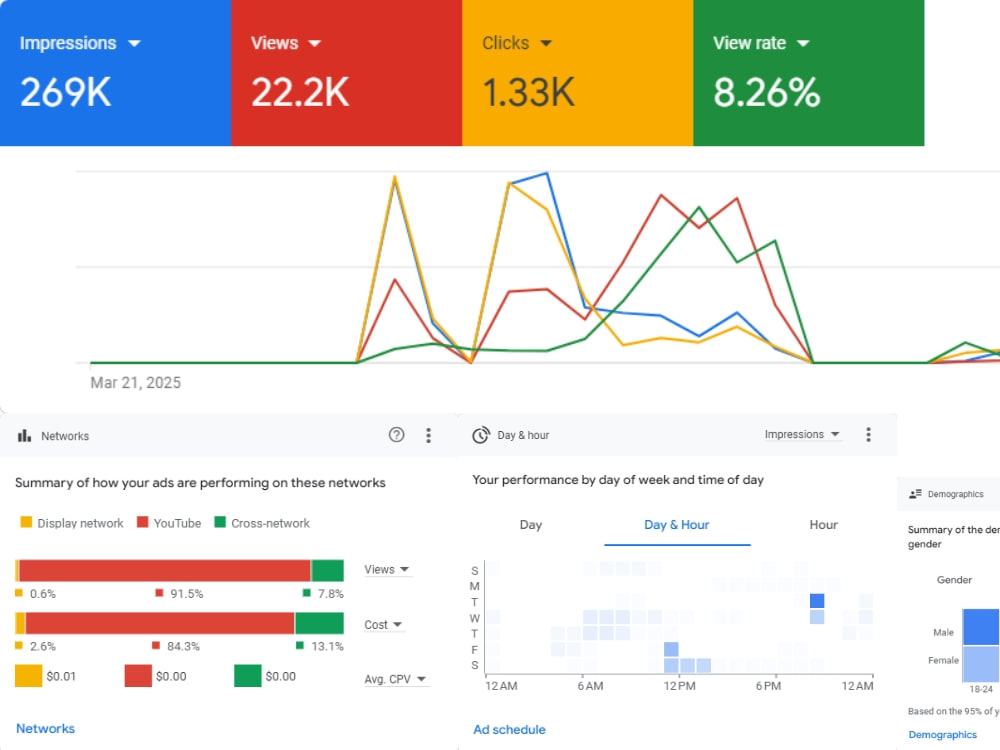Open the Views metric dropdown in red tile
Viewport: 1000px width, 750px height.
[286, 43]
